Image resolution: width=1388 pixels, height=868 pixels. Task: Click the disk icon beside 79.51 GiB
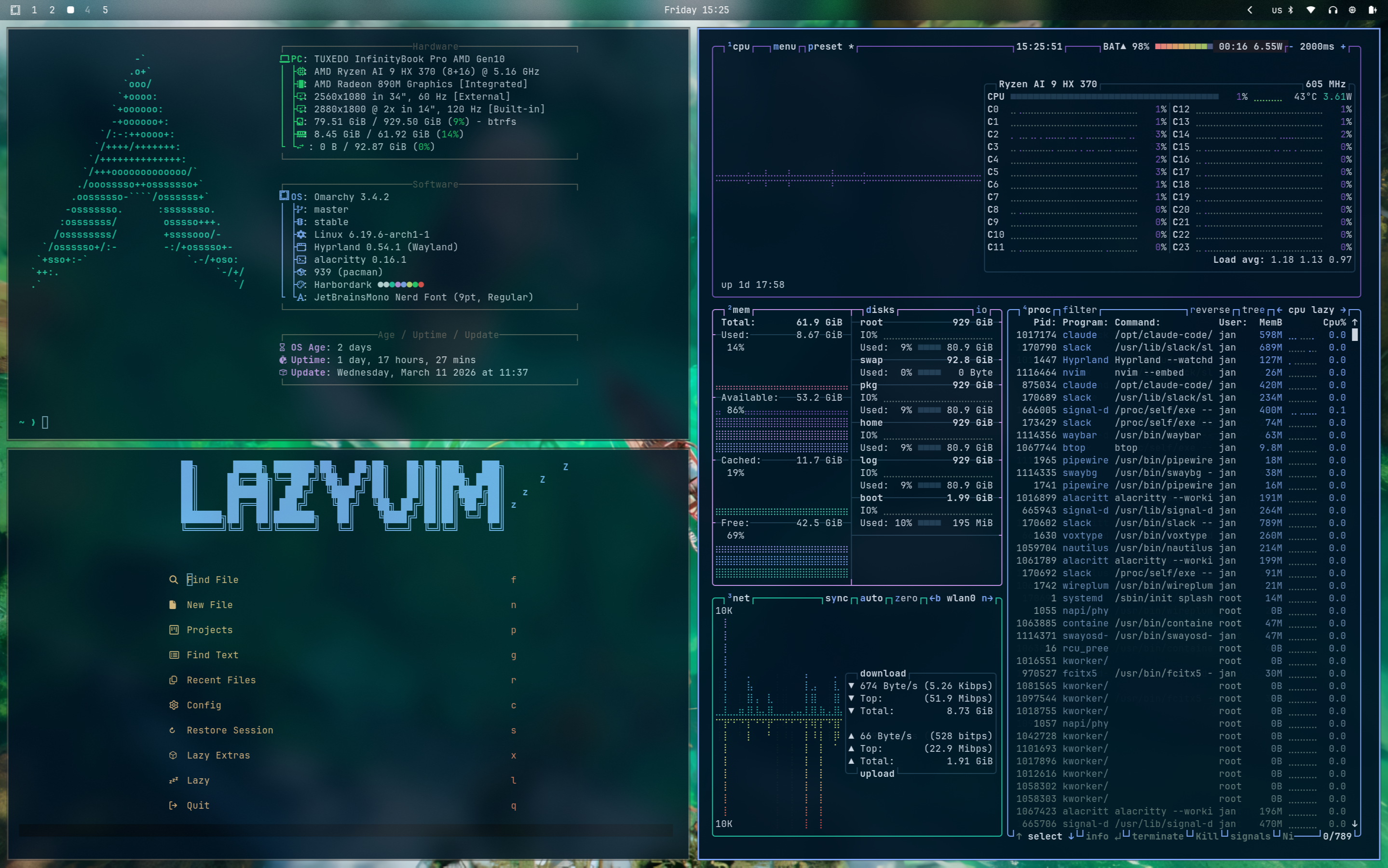coord(299,122)
